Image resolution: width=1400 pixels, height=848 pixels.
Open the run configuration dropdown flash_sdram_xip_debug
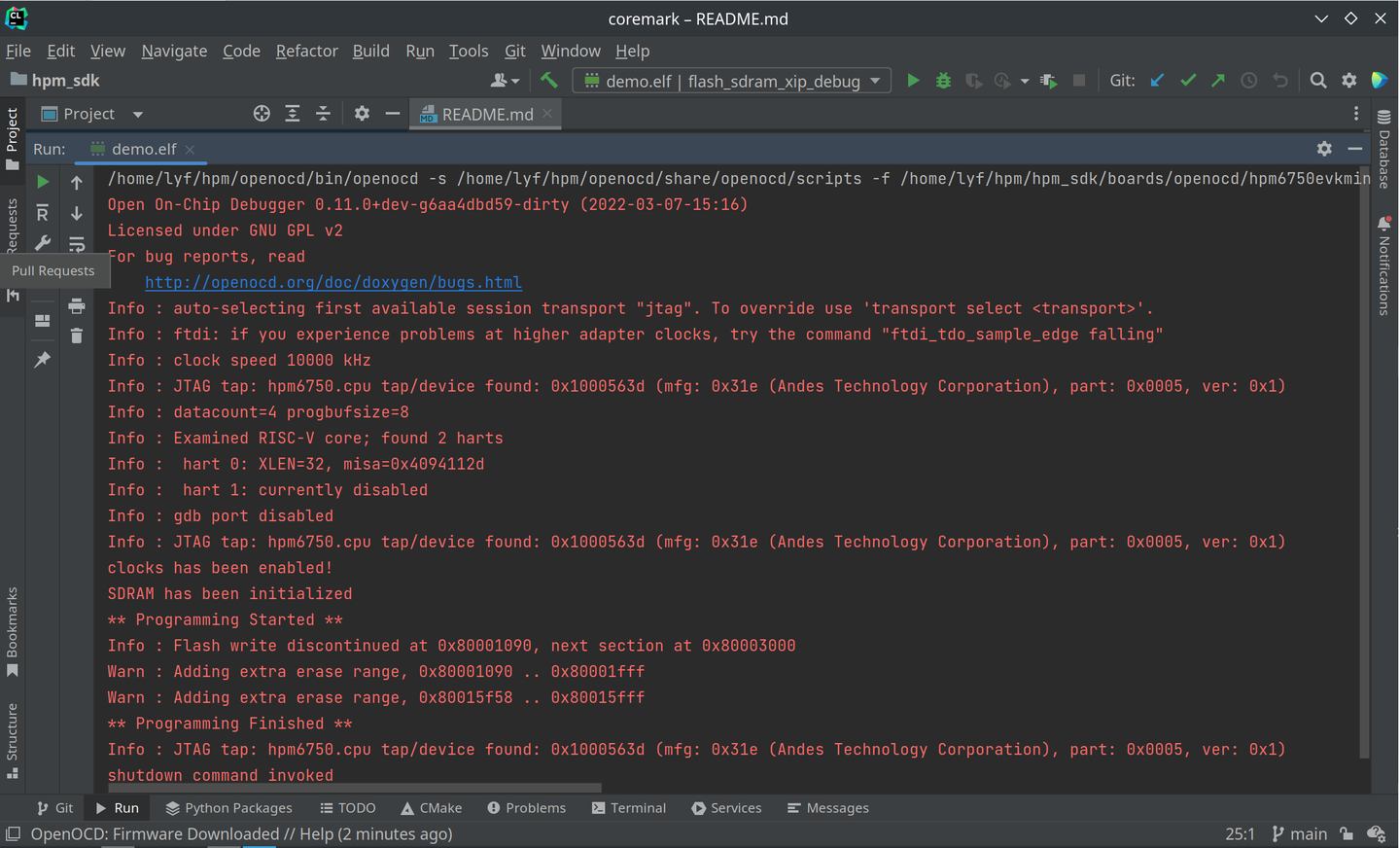click(731, 80)
